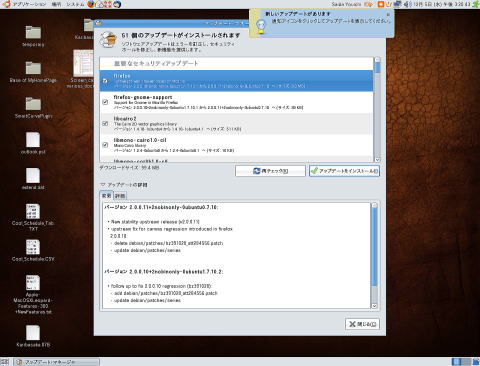Click the yellow crown tray icon
Screen dimensions: 480x366
tap(389, 4)
